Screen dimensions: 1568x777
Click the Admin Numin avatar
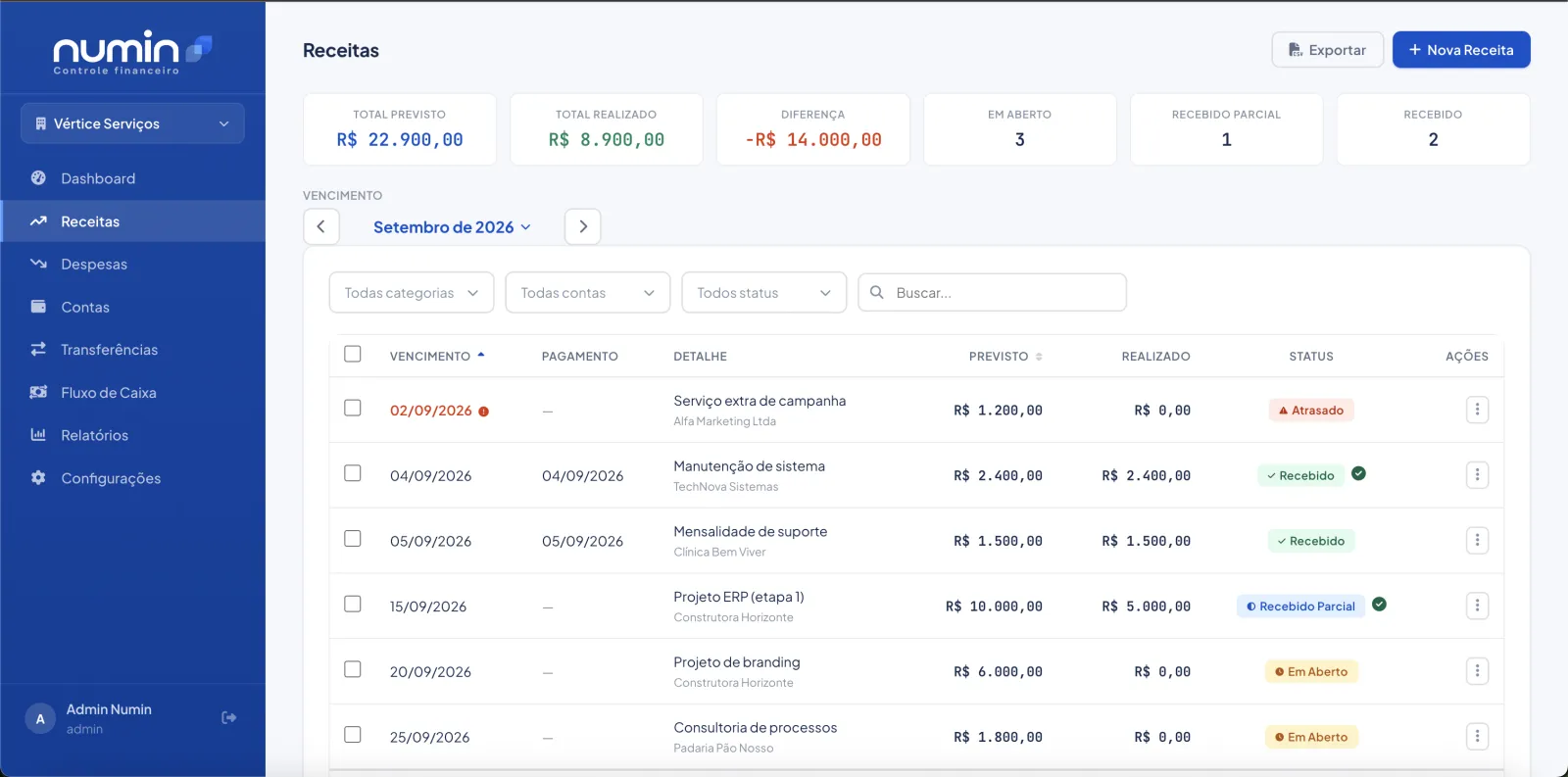coord(40,718)
